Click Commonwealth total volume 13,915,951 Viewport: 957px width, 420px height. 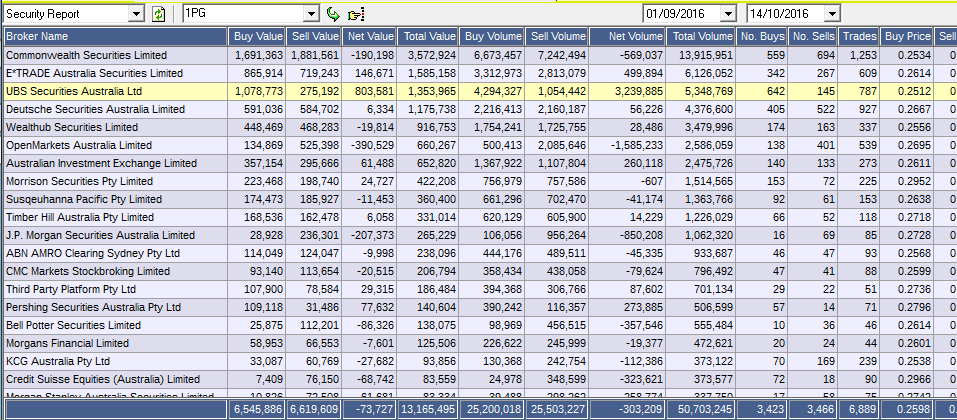click(701, 56)
